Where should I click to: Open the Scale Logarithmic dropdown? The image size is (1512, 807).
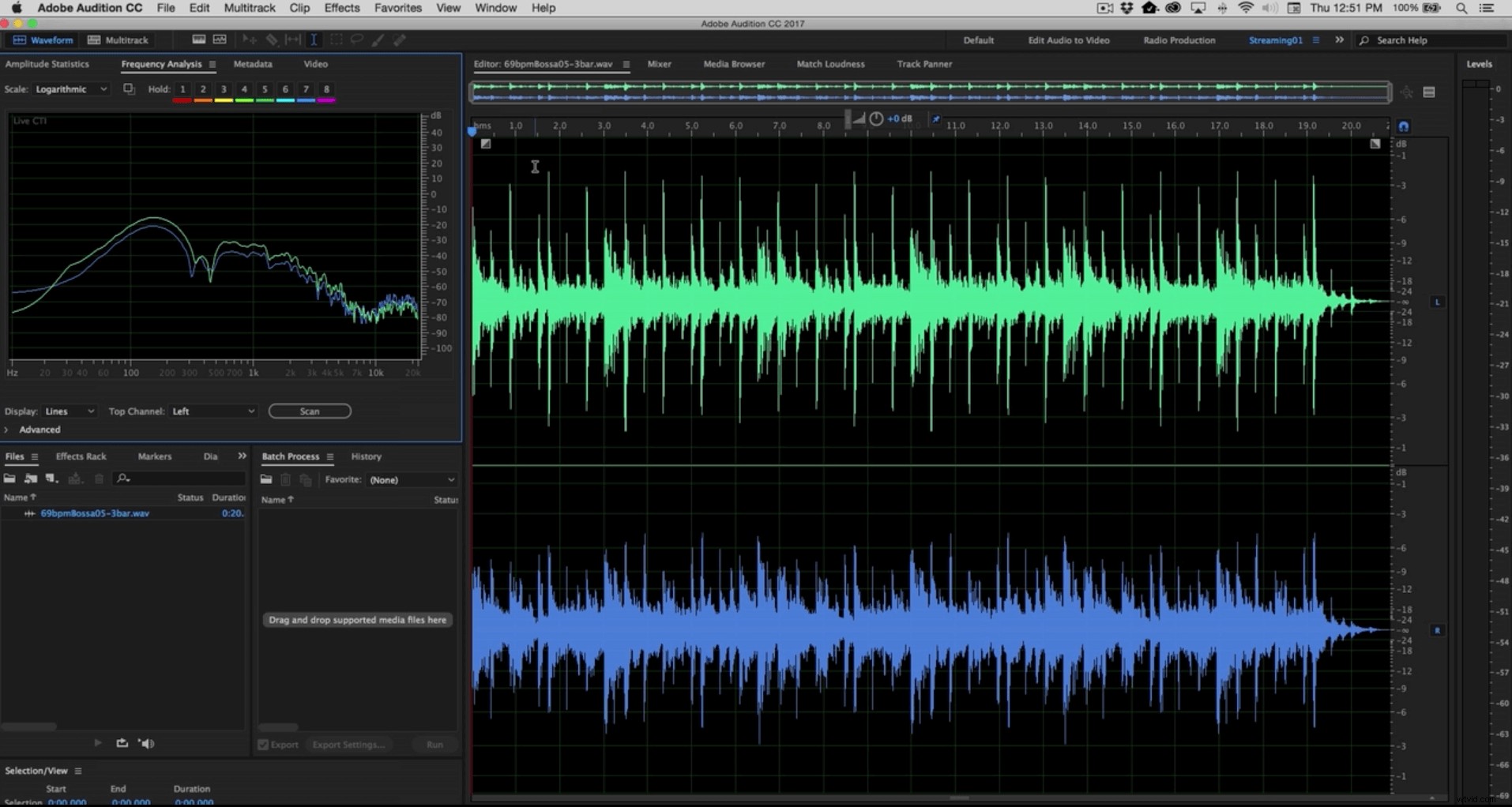pyautogui.click(x=70, y=89)
